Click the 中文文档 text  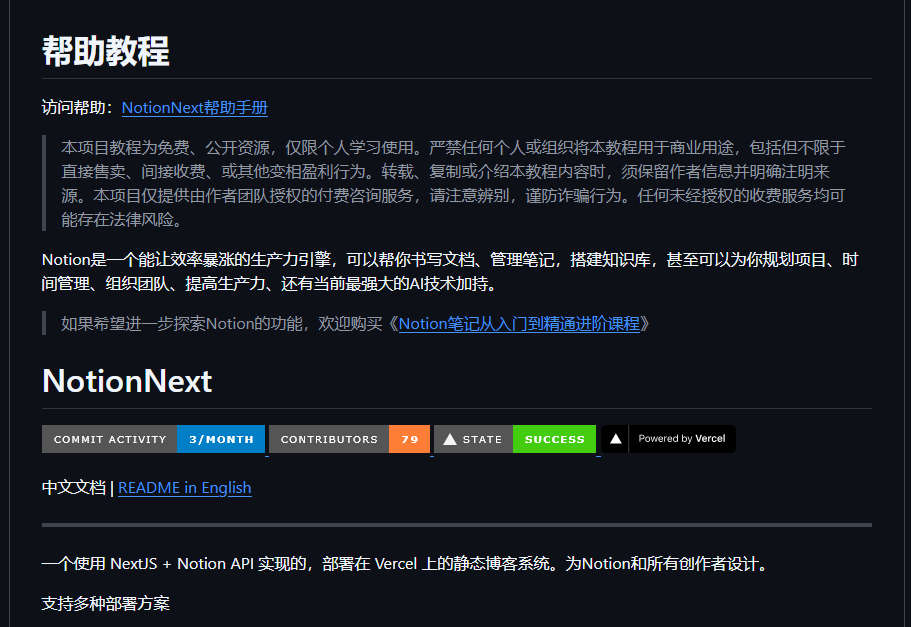74,488
